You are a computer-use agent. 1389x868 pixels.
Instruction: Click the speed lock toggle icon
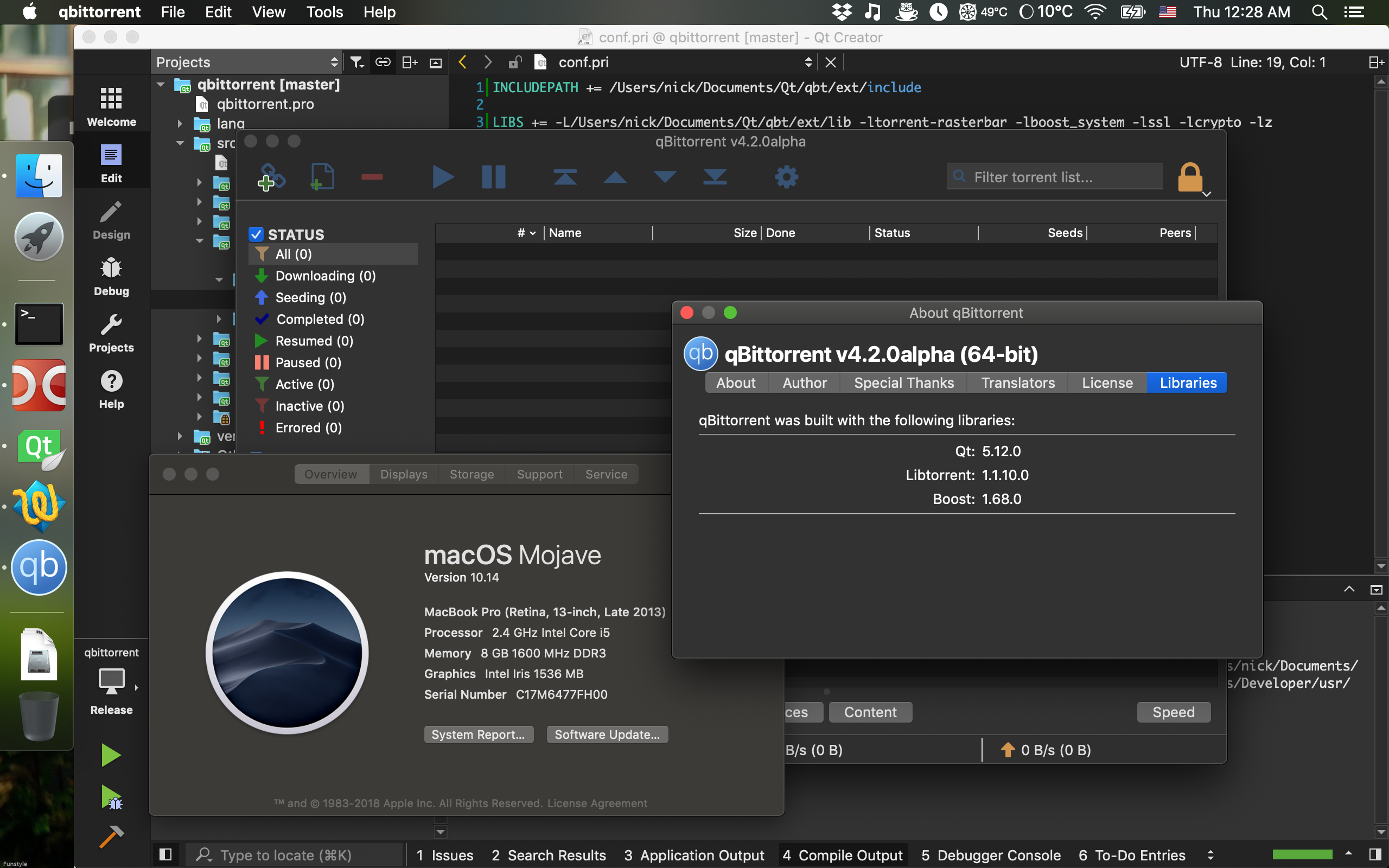(x=1191, y=177)
